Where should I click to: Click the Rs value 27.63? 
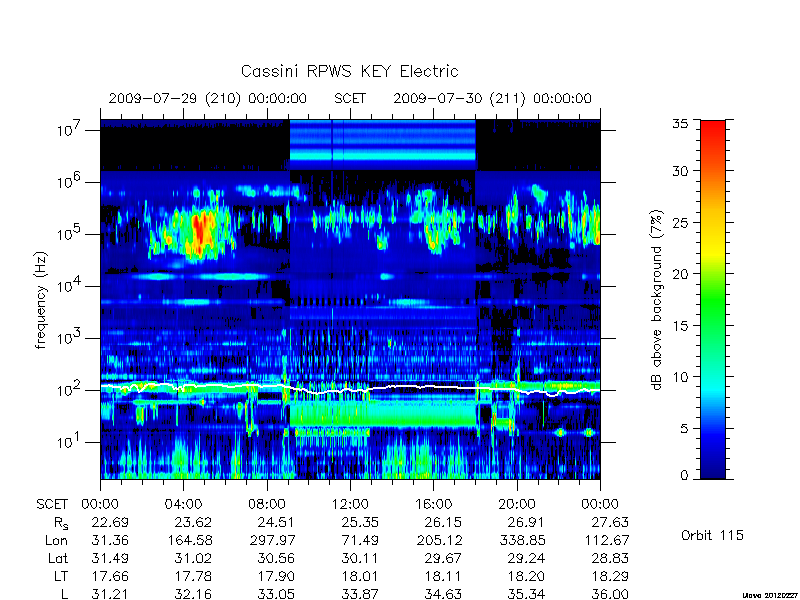point(610,522)
